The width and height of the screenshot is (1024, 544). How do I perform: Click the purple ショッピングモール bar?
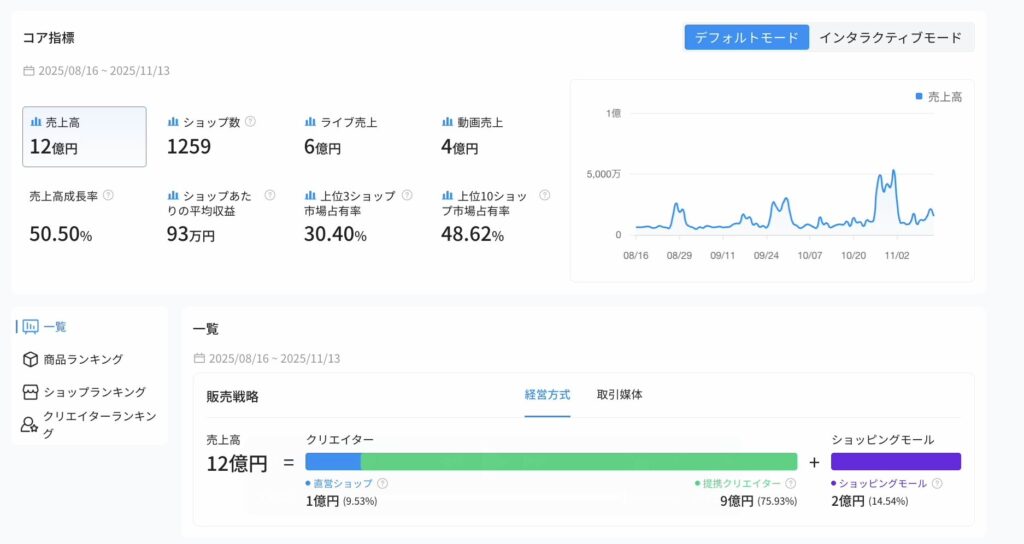(895, 461)
